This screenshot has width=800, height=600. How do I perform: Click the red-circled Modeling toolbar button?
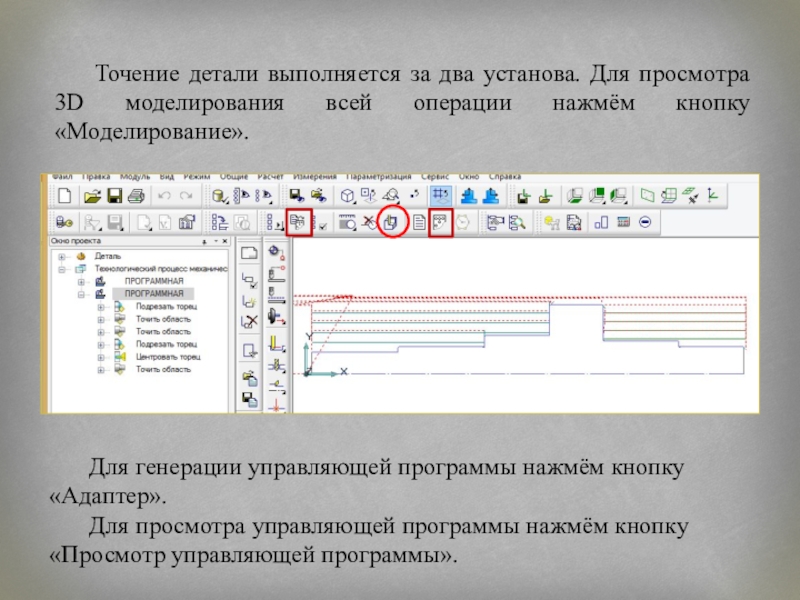point(391,221)
